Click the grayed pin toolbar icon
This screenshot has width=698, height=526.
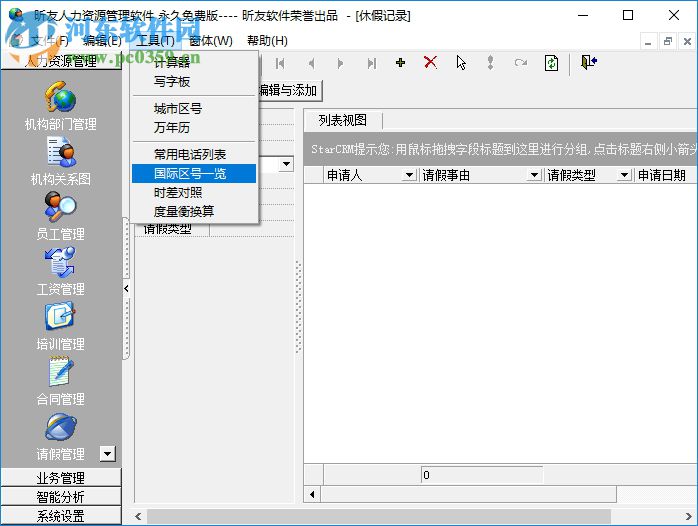[490, 63]
